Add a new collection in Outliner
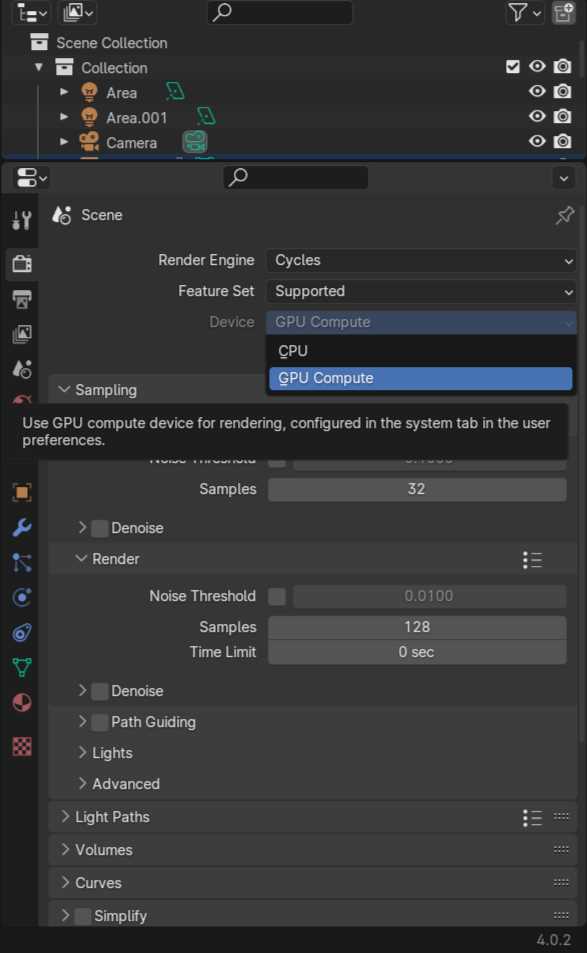The width and height of the screenshot is (587, 953). pyautogui.click(x=563, y=12)
